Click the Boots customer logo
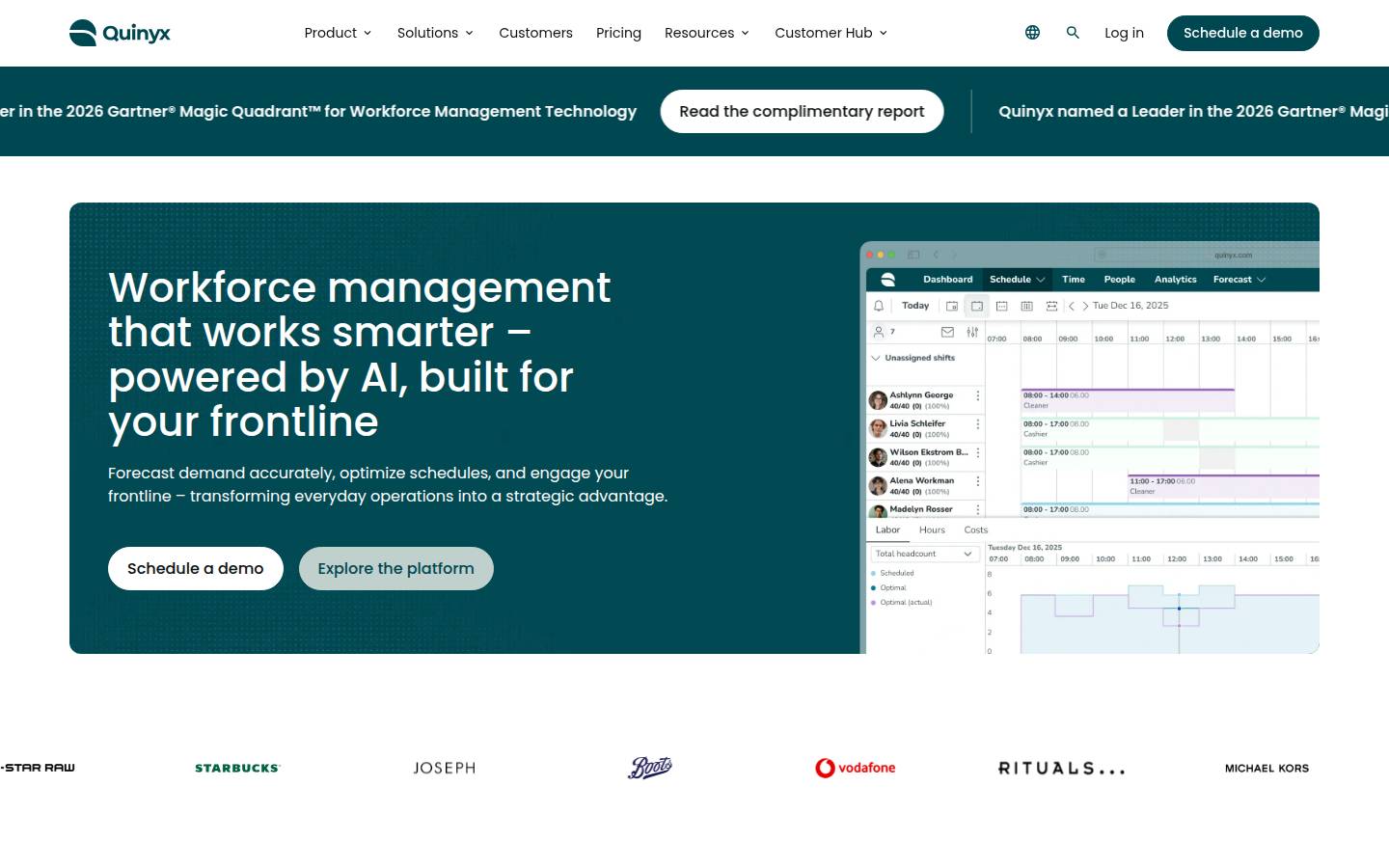 pos(650,768)
